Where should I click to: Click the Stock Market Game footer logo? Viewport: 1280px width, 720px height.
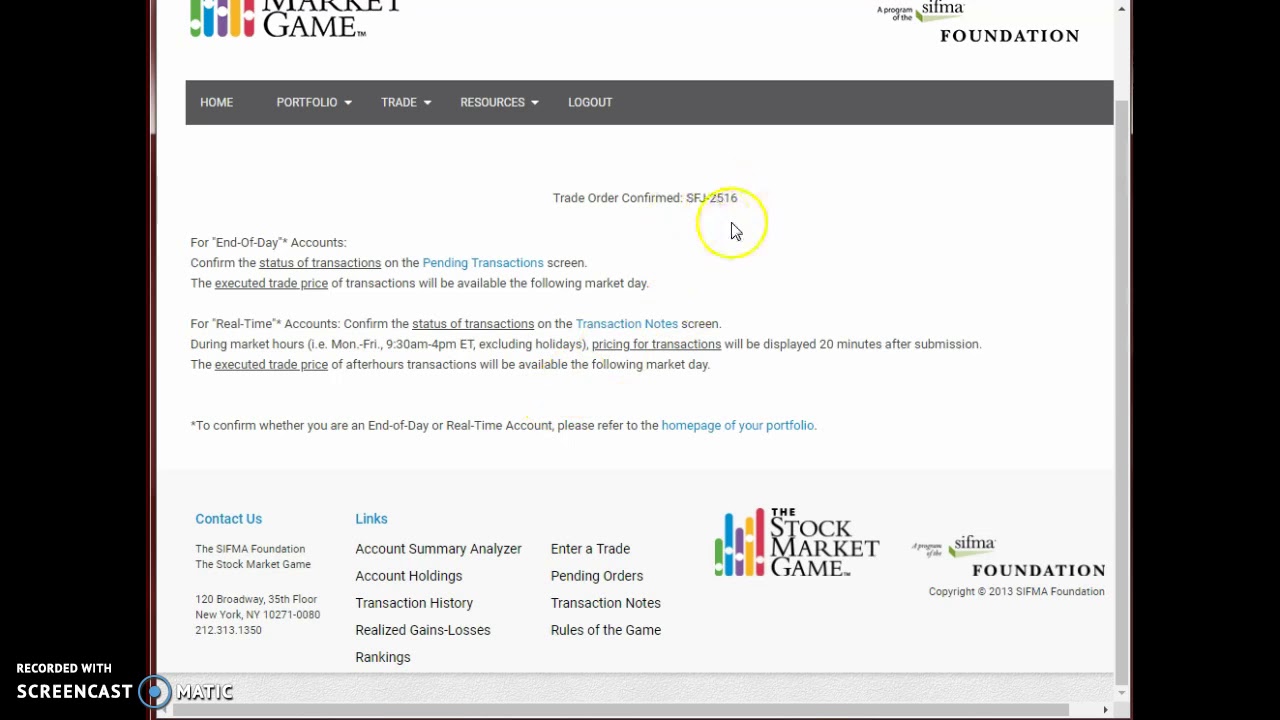[x=797, y=543]
